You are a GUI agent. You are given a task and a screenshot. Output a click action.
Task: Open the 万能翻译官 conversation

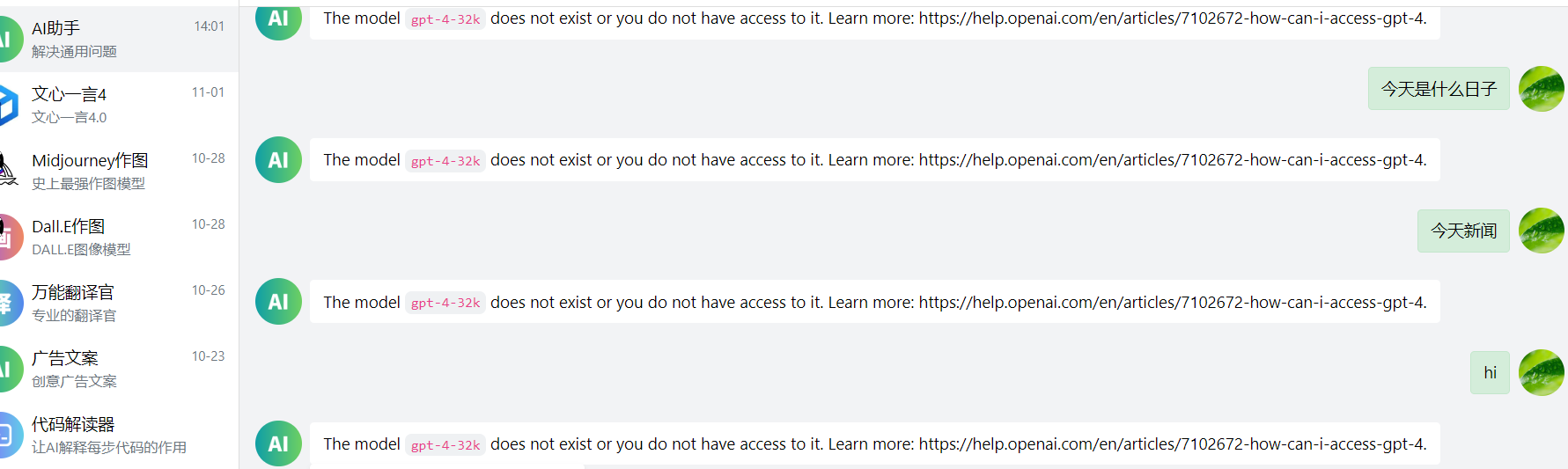point(119,303)
